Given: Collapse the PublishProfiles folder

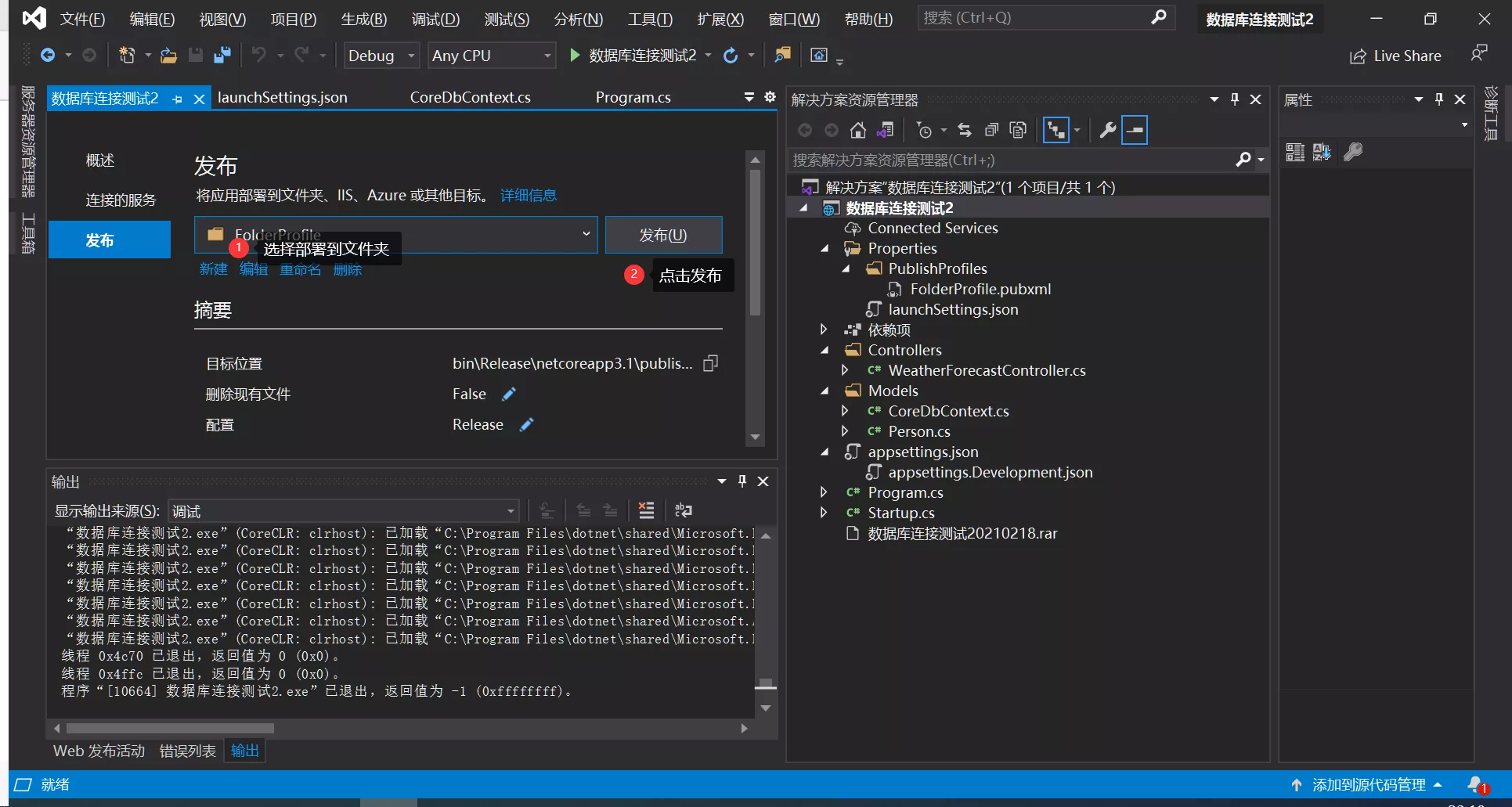Looking at the screenshot, I should (846, 268).
